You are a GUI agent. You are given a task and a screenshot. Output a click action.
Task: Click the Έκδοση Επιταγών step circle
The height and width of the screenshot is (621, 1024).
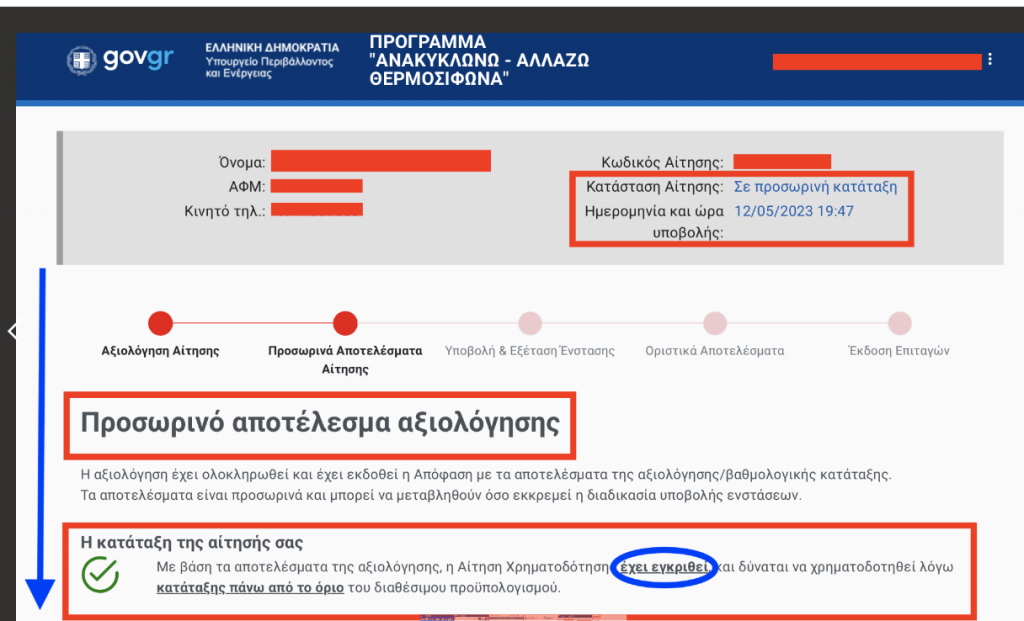pos(900,323)
